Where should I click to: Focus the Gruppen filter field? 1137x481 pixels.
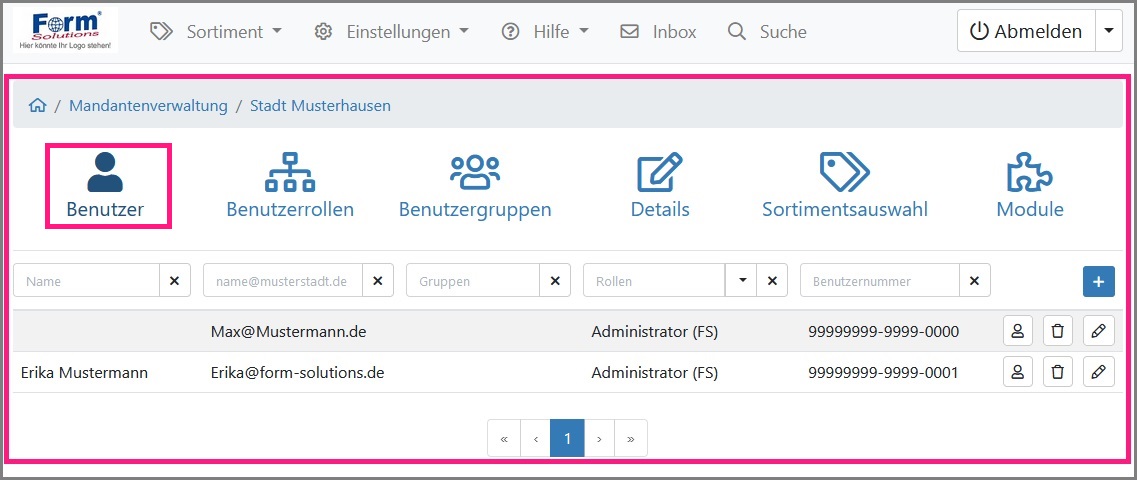pyautogui.click(x=474, y=281)
